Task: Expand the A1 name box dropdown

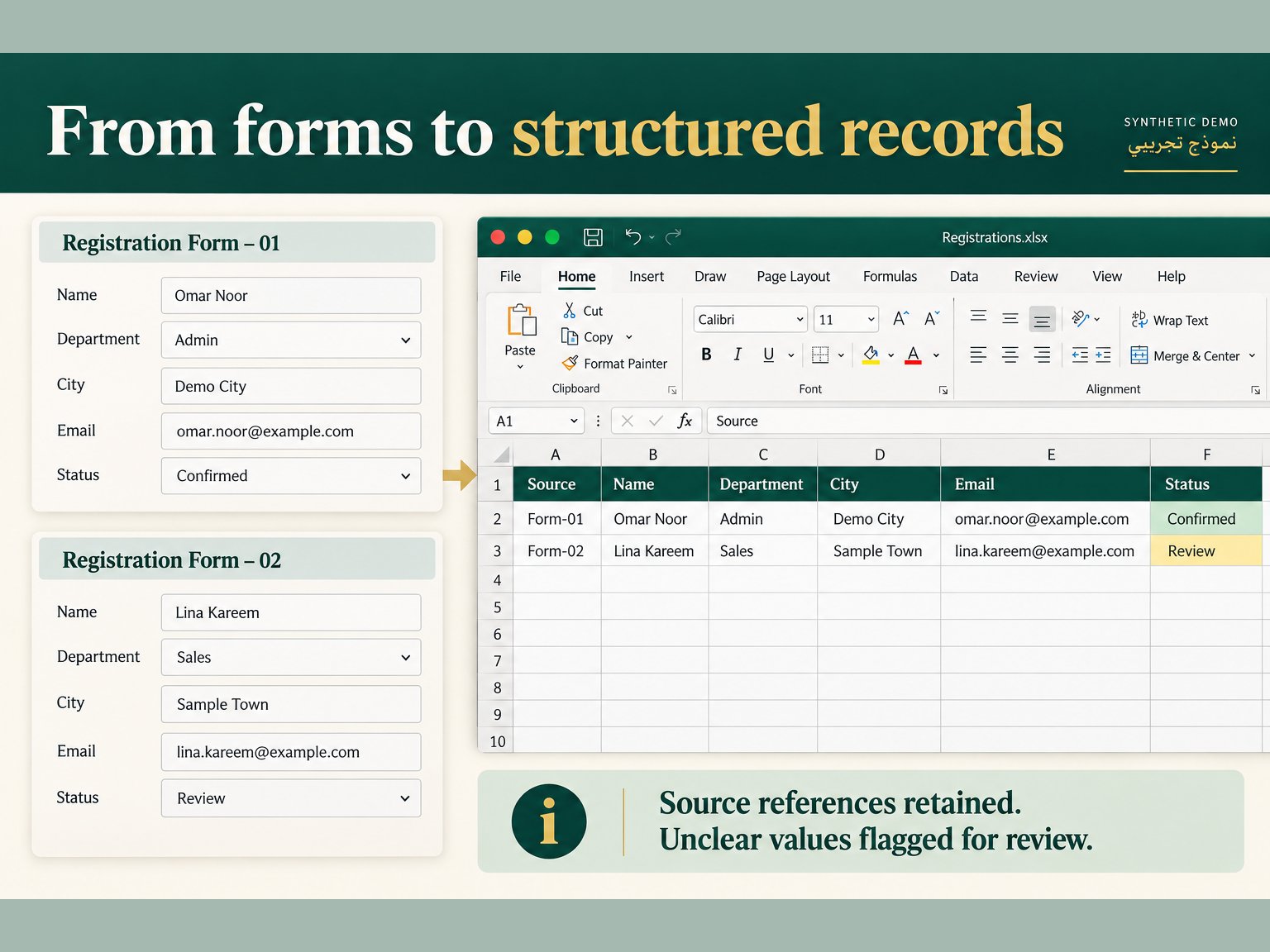Action: tap(574, 421)
